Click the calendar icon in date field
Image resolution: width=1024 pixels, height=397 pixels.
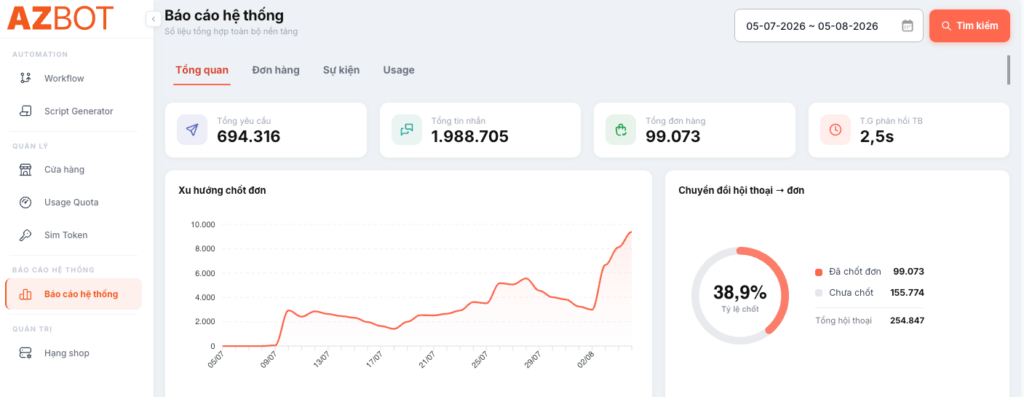pyautogui.click(x=907, y=26)
